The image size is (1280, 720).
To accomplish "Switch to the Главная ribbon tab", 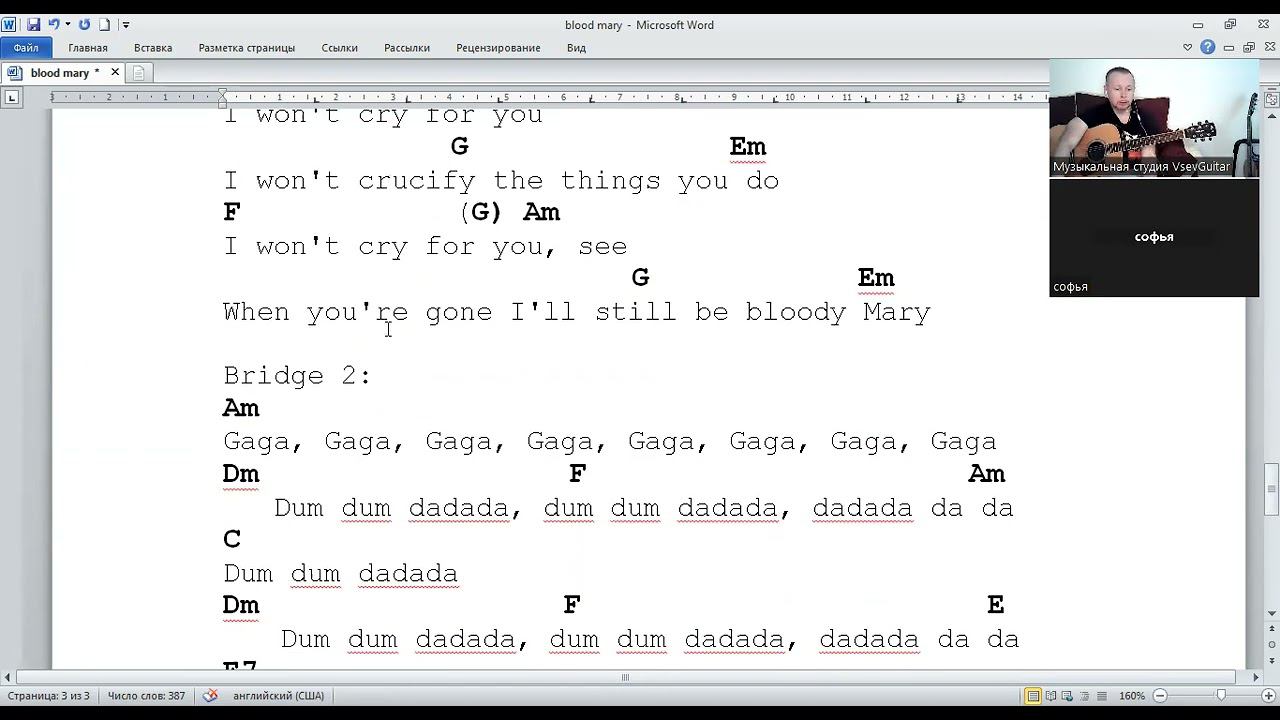I will coord(88,47).
